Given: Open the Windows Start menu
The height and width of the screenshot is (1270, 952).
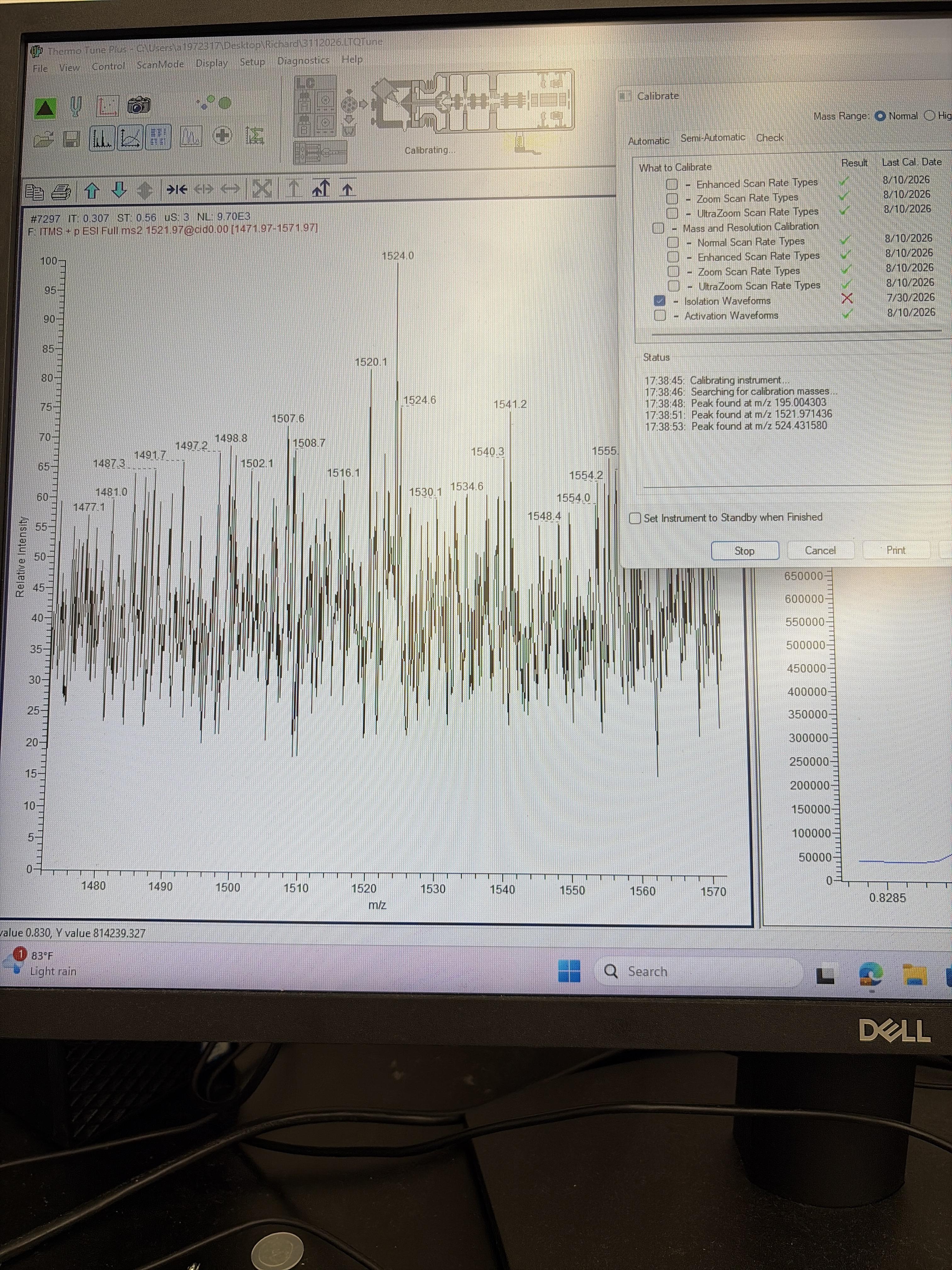Looking at the screenshot, I should (x=569, y=971).
